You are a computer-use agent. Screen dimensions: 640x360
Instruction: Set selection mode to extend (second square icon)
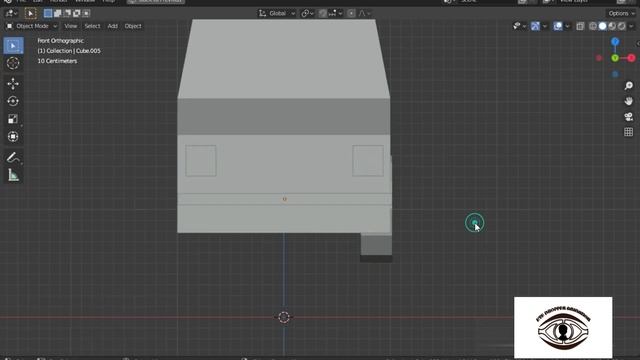(58, 13)
